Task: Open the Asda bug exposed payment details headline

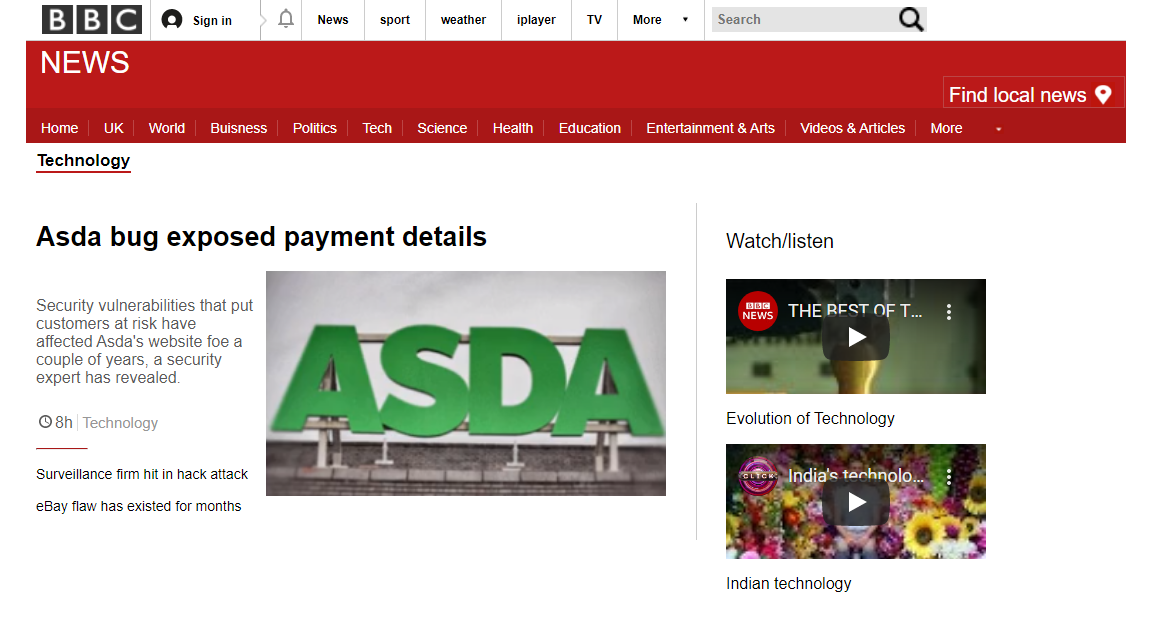Action: tap(261, 237)
